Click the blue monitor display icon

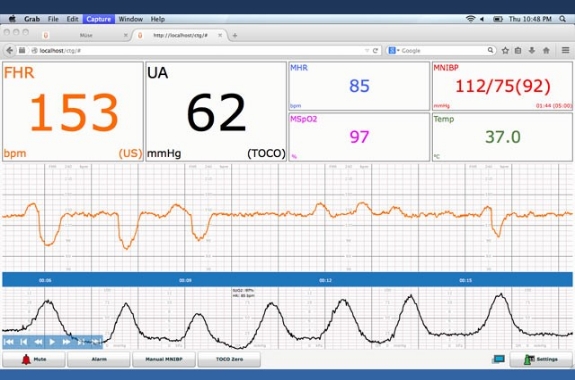pos(498,359)
